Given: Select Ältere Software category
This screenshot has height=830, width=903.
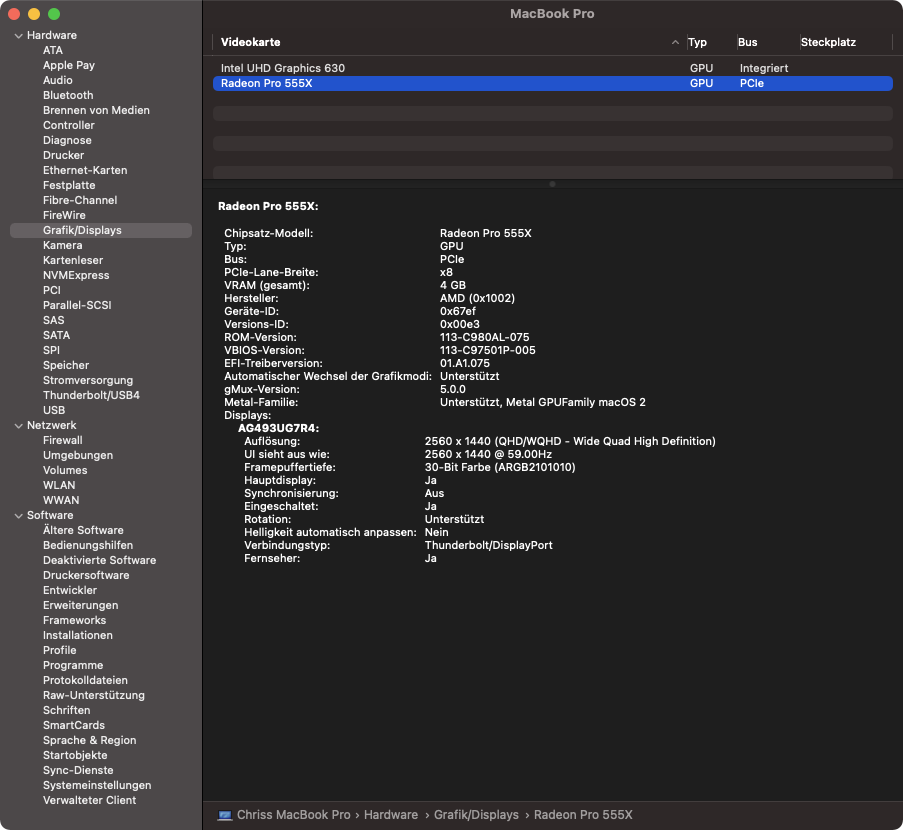Looking at the screenshot, I should coord(83,530).
